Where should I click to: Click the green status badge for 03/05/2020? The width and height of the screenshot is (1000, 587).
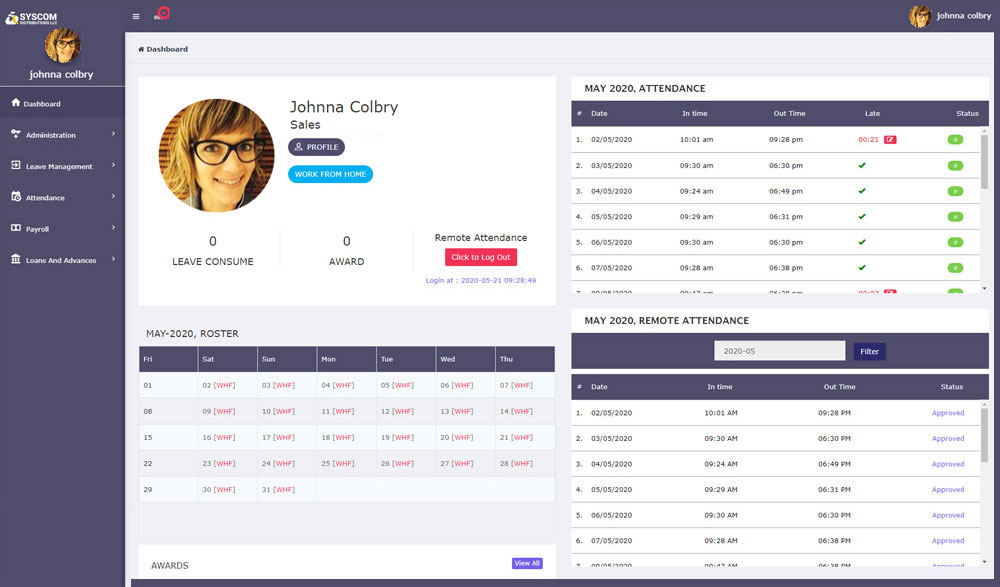955,165
